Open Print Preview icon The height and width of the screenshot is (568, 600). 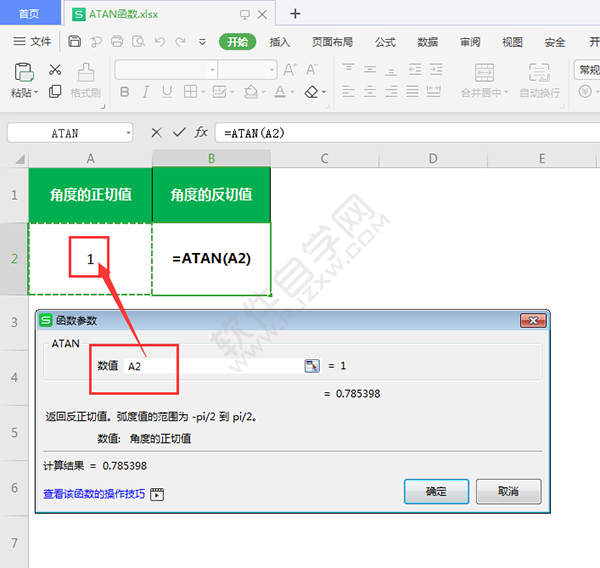coord(138,41)
